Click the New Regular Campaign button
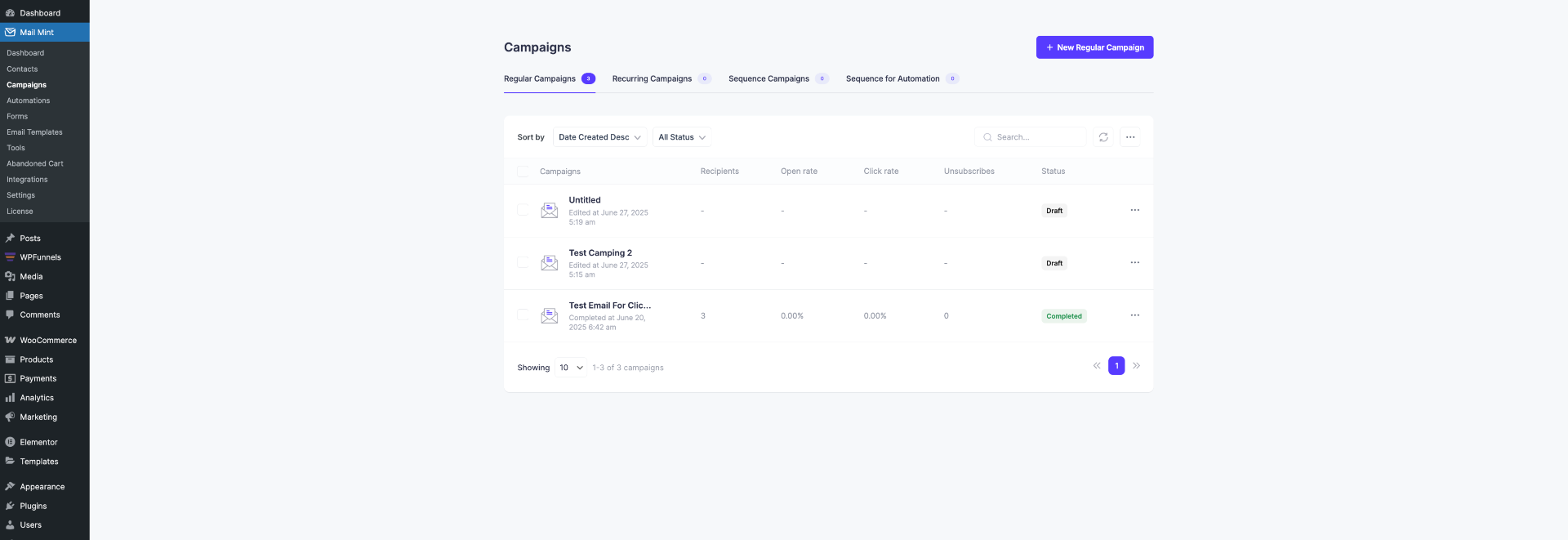This screenshot has height=540, width=1568. (1094, 47)
